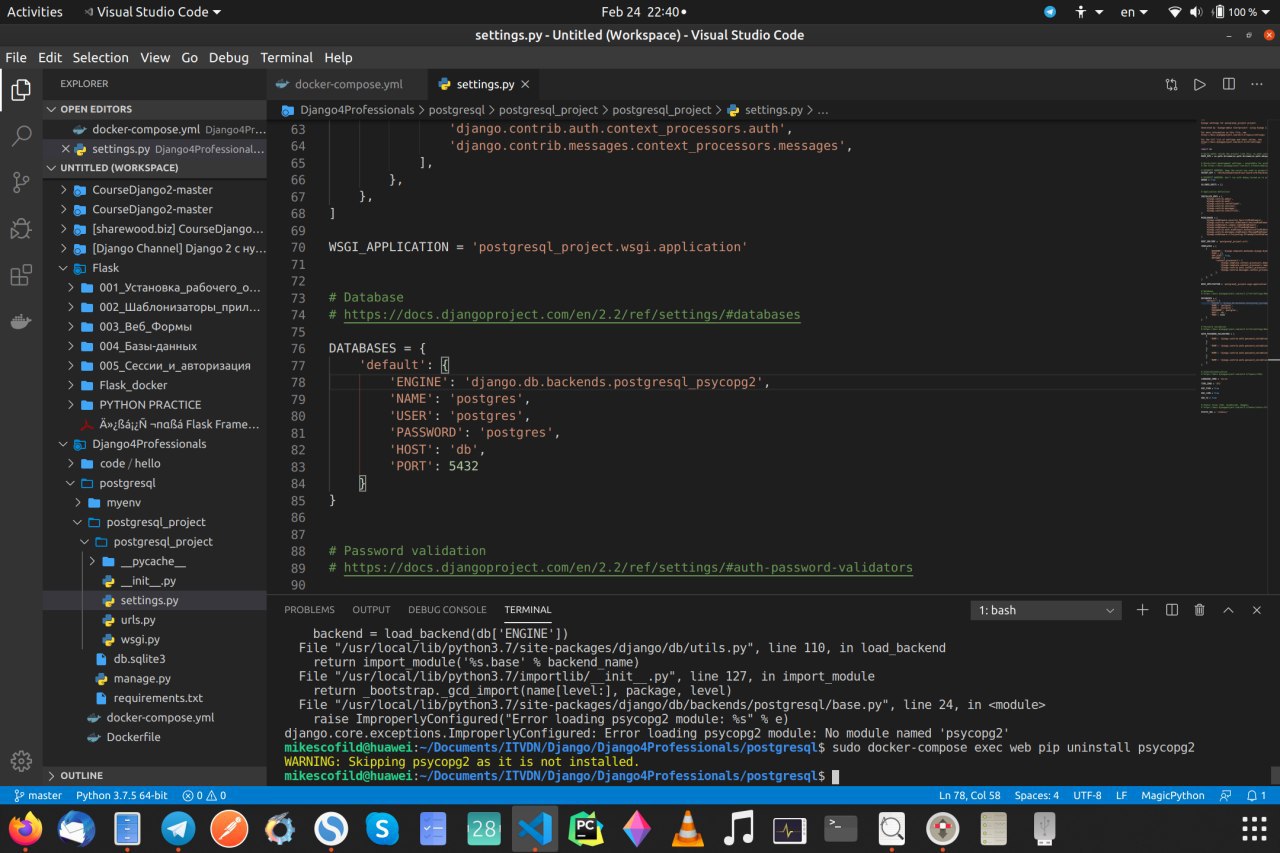This screenshot has width=1280, height=853.
Task: Create new terminal with plus icon
Action: [x=1143, y=610]
